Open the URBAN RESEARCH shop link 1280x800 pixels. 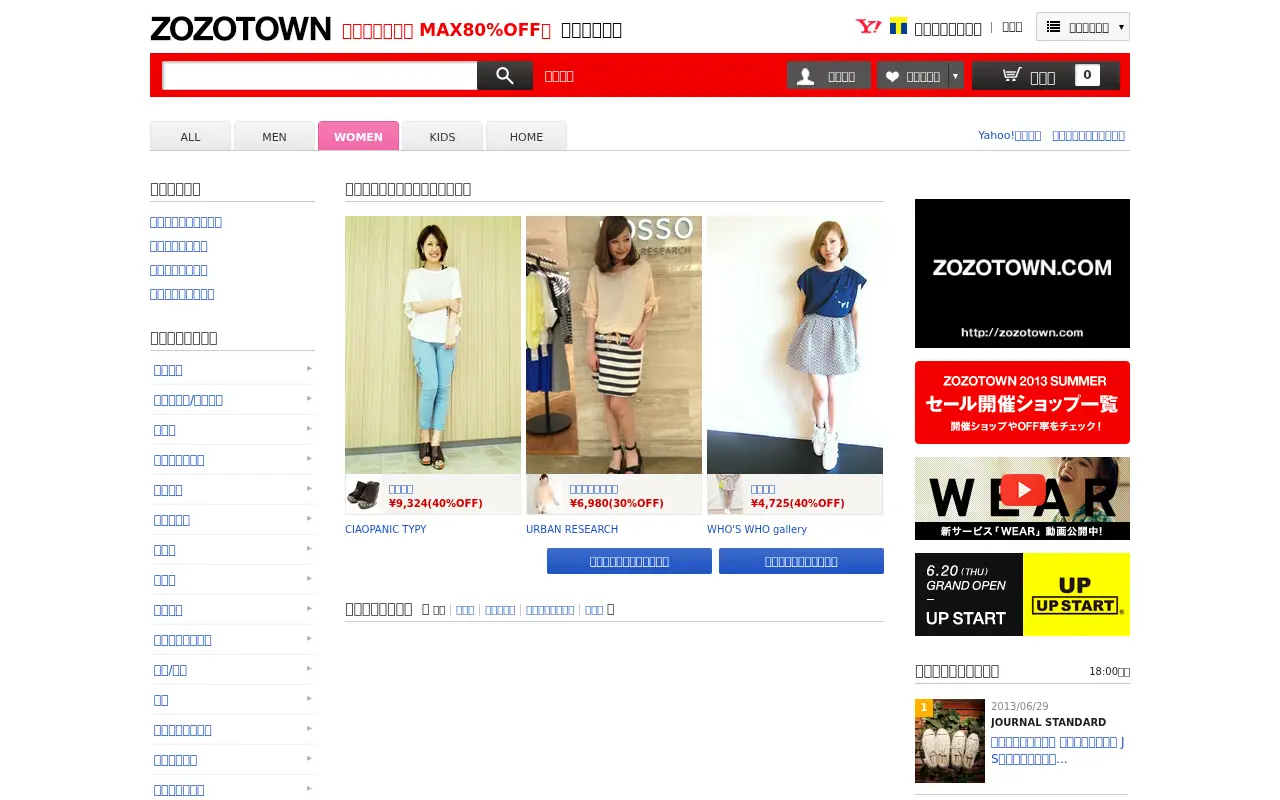[572, 529]
